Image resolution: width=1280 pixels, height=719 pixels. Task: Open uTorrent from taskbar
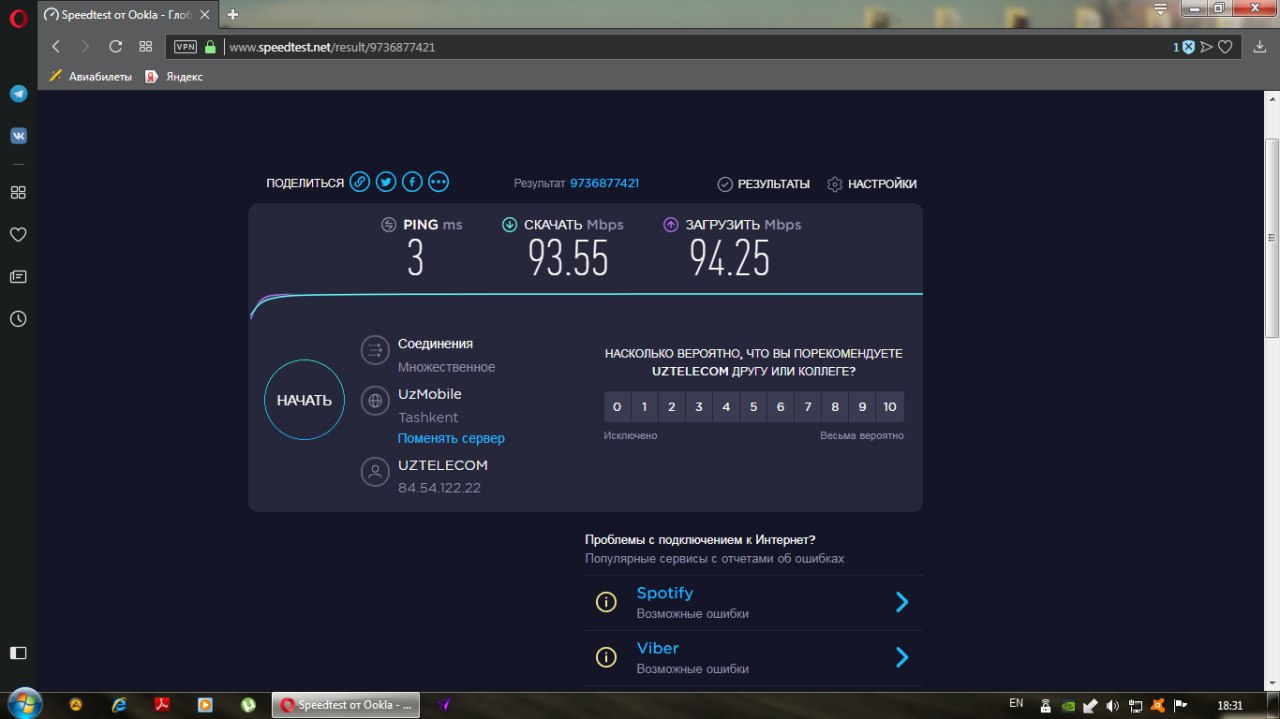(248, 705)
